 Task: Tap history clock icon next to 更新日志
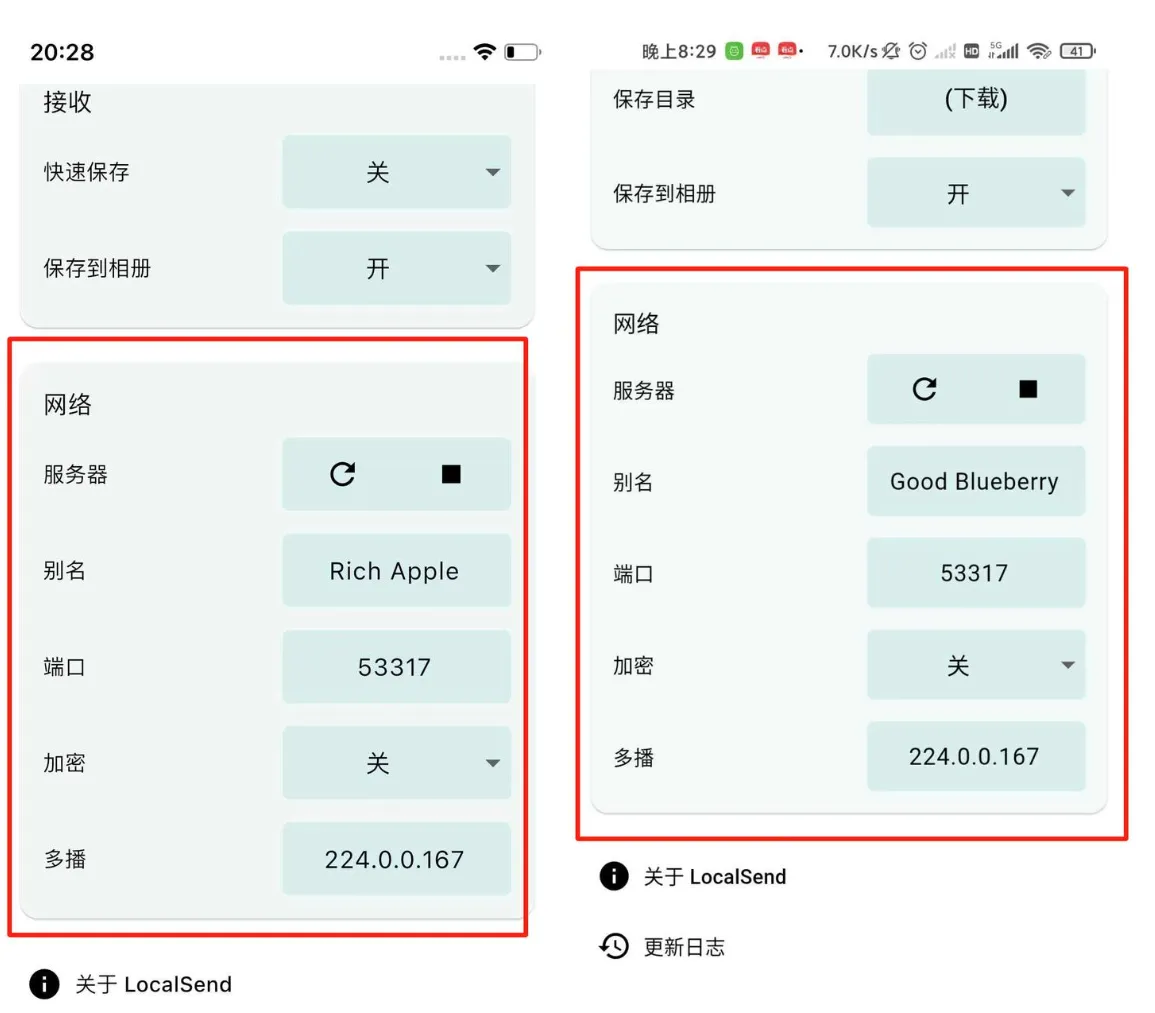click(x=614, y=946)
